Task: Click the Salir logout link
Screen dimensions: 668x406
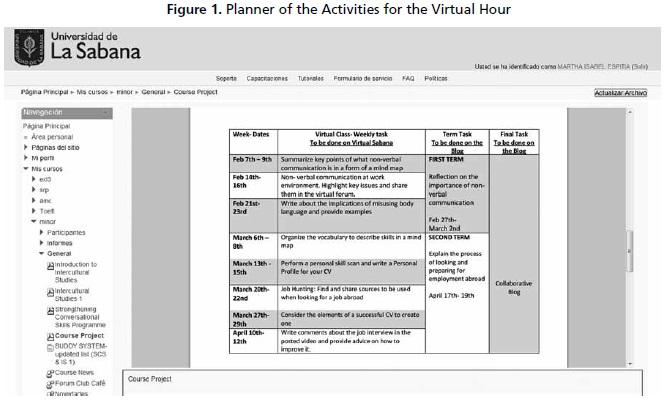Action: pyautogui.click(x=640, y=66)
